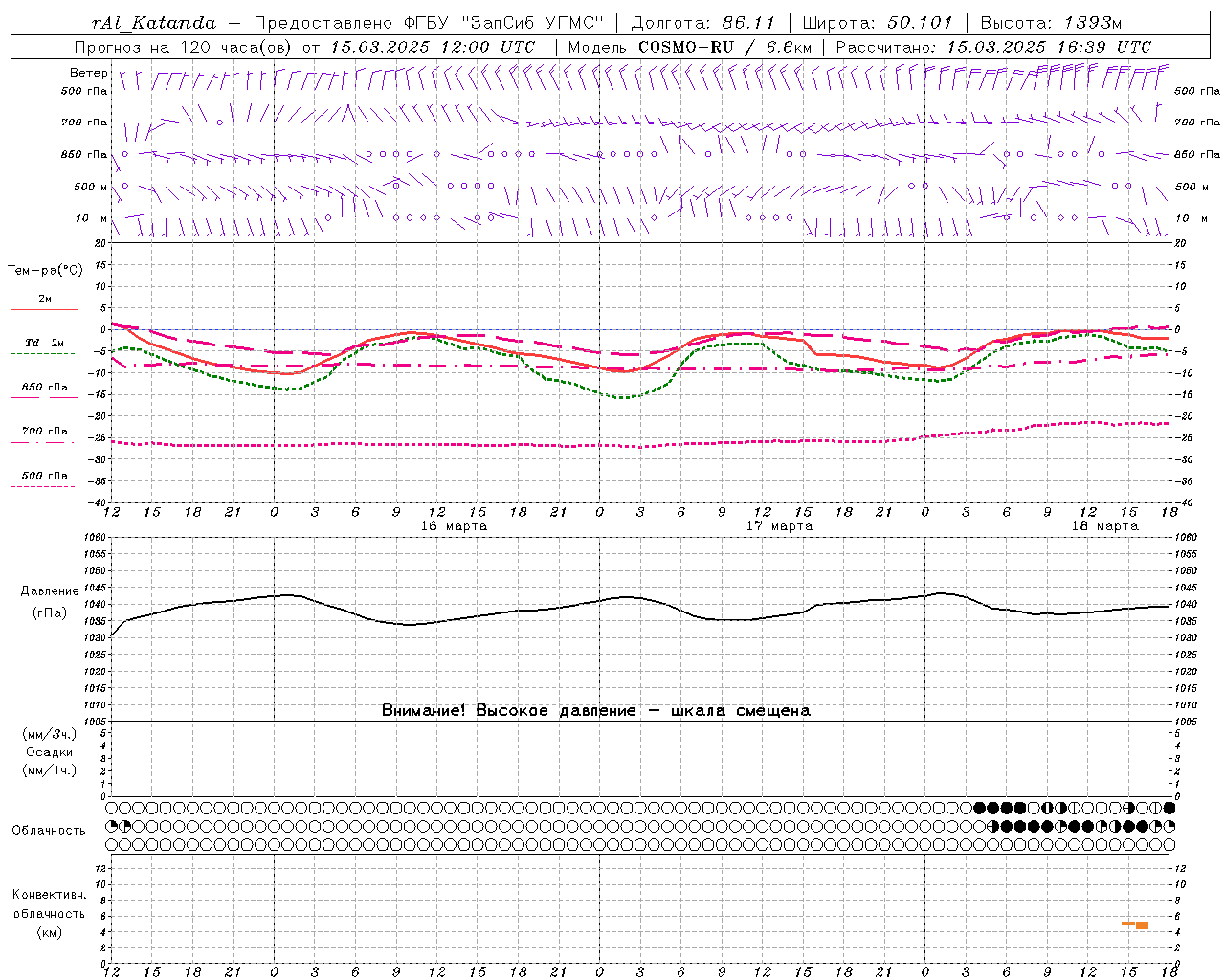Click the 18 марта date label

coord(1104,526)
